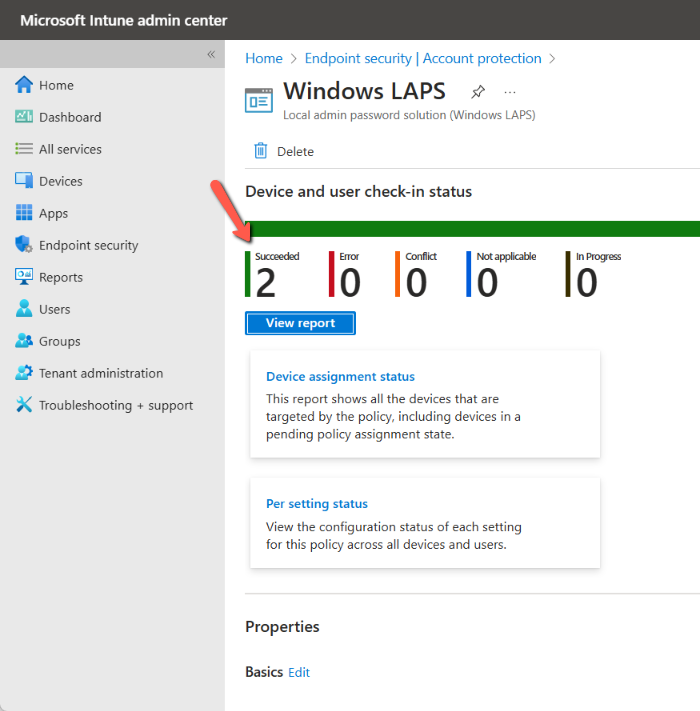The image size is (700, 711).
Task: Click the In Progress count value
Action: pos(586,282)
